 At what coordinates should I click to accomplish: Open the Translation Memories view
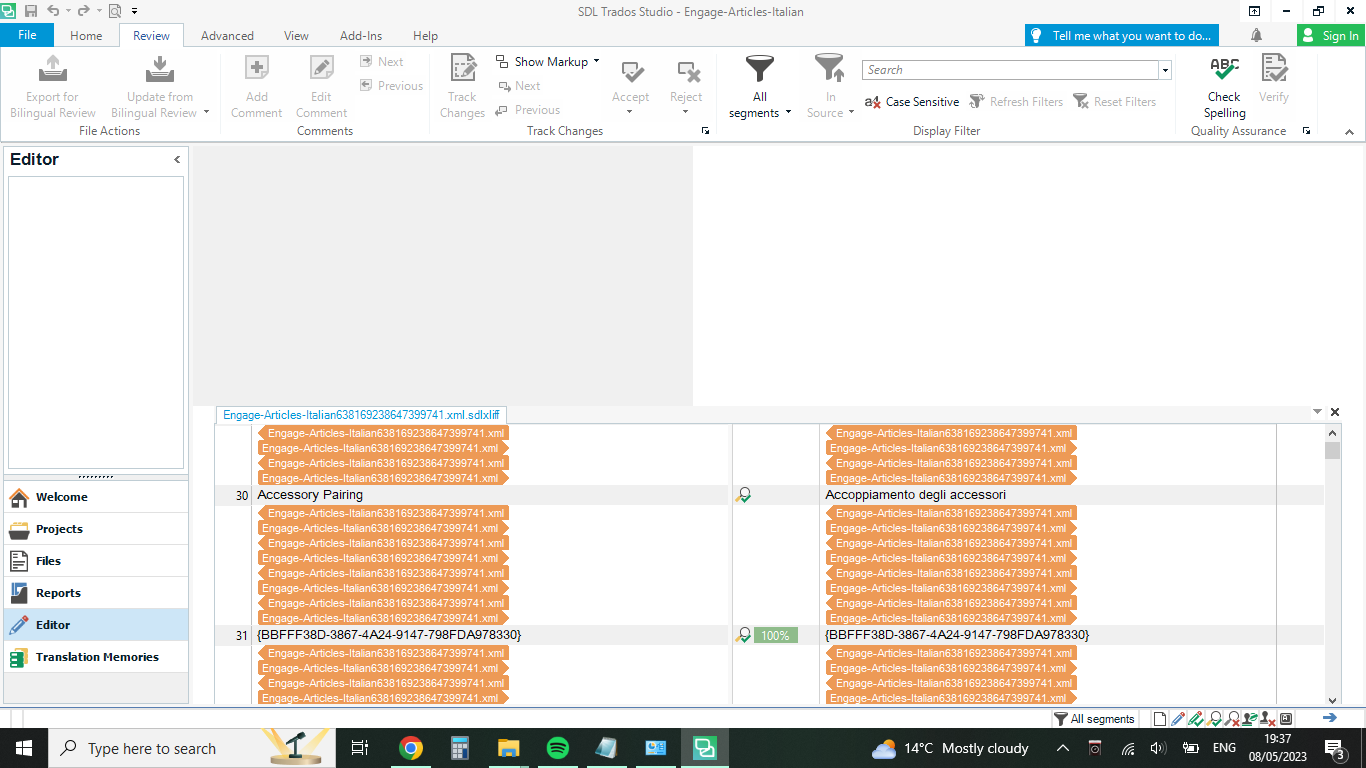(96, 657)
